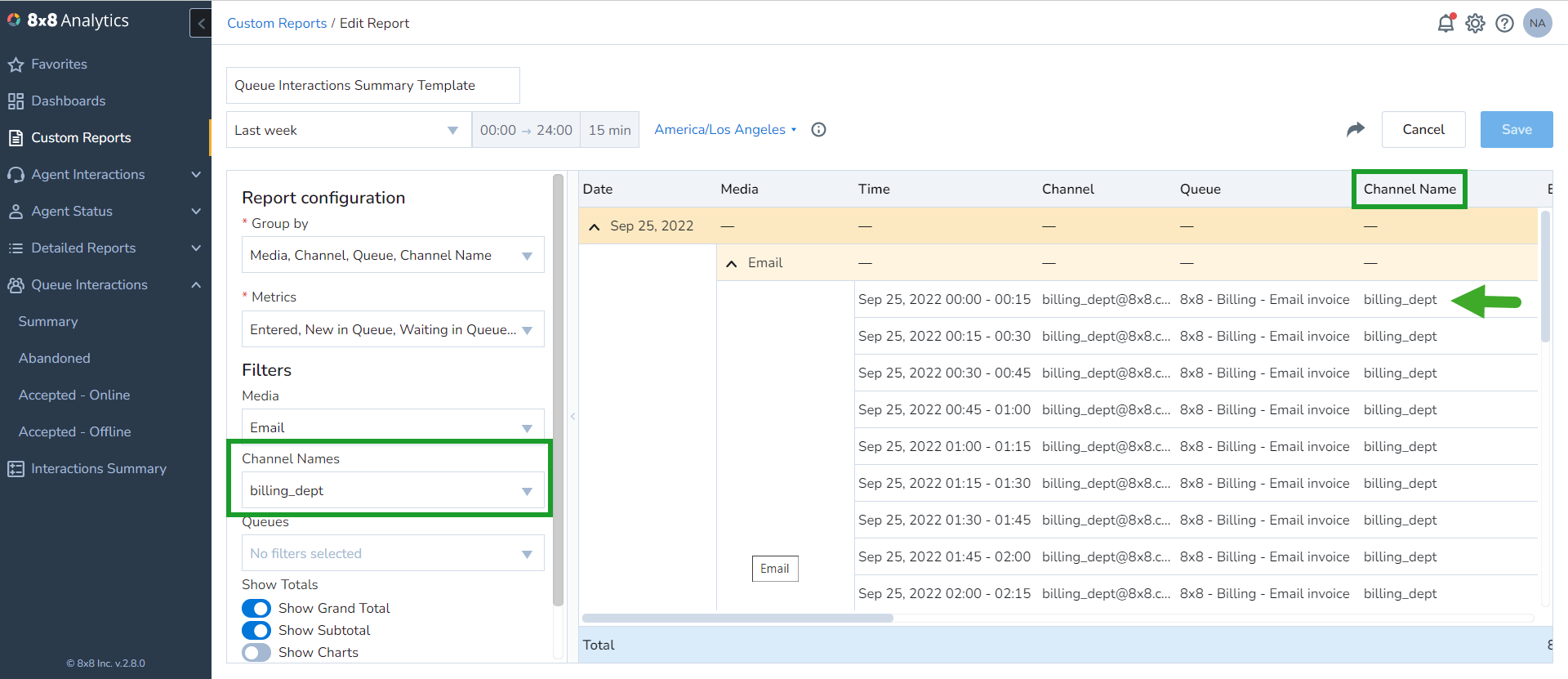Screen dimensions: 1568x679
Task: Click the Channel Name column header
Action: pos(1410,190)
